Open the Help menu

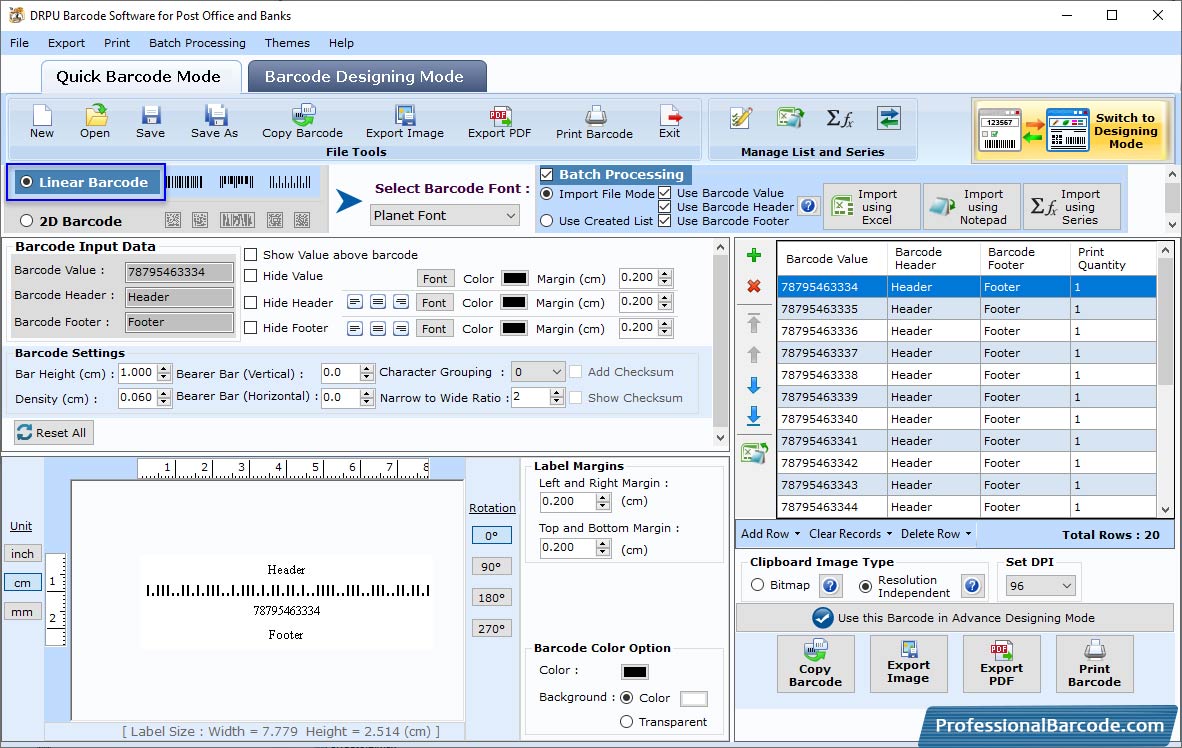click(x=341, y=43)
